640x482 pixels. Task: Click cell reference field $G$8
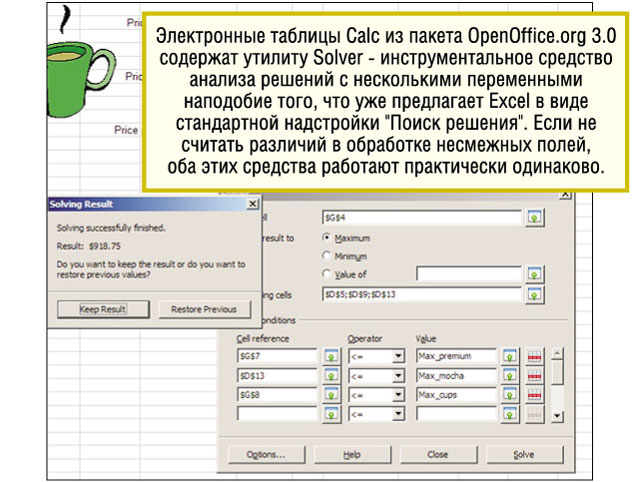click(277, 395)
